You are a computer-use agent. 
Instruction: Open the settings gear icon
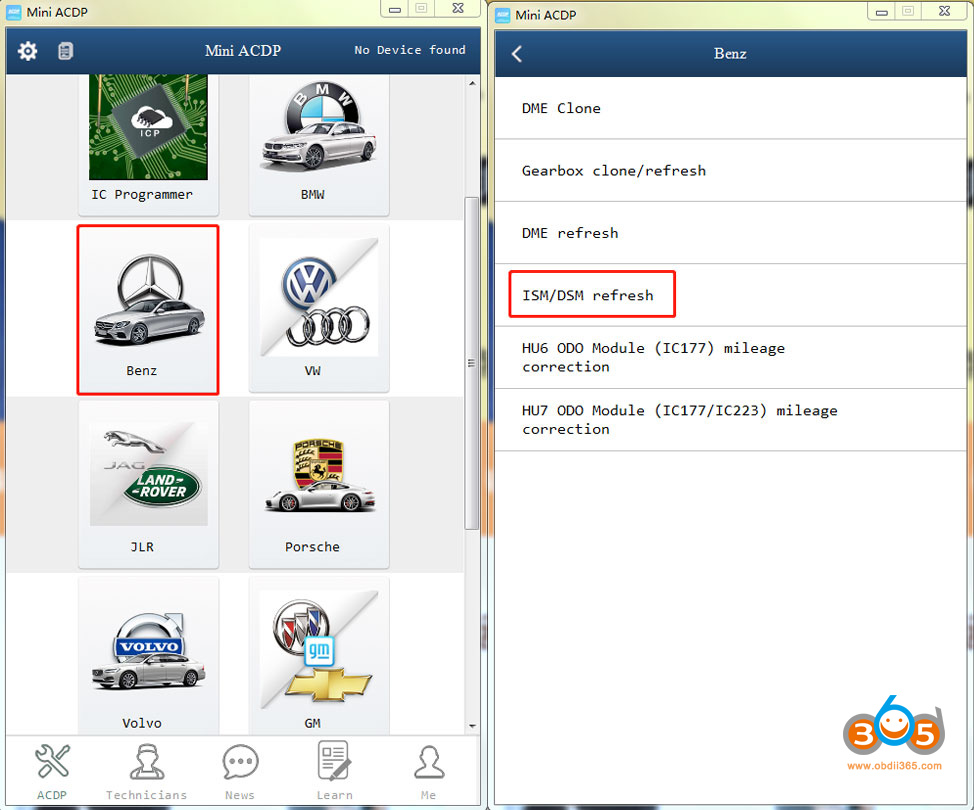tap(28, 51)
